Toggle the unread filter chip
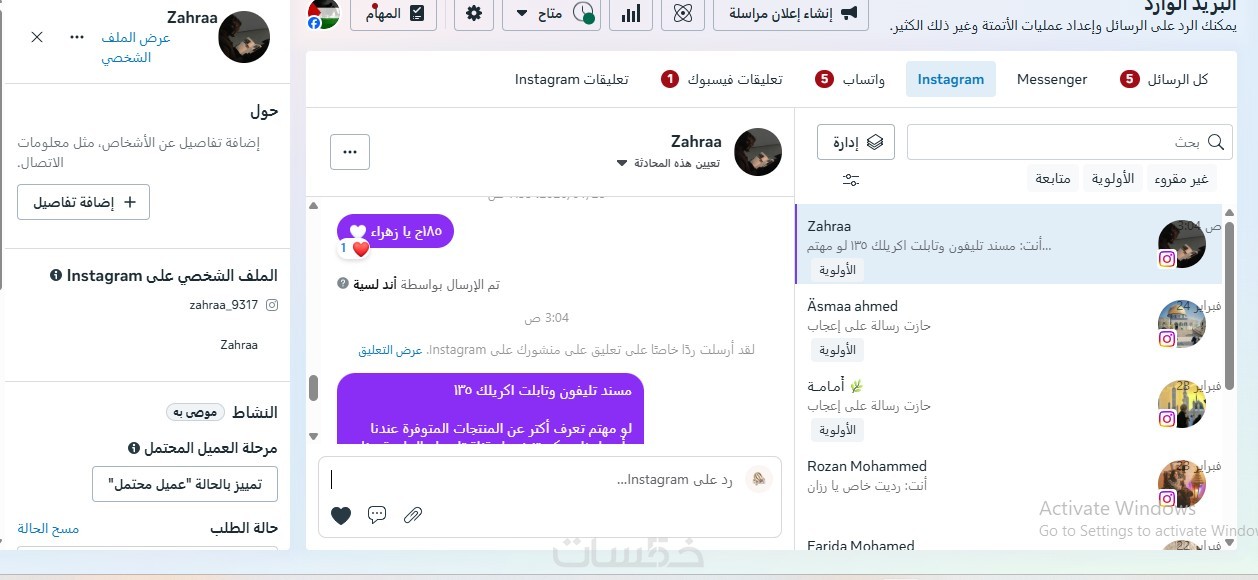 click(1182, 179)
